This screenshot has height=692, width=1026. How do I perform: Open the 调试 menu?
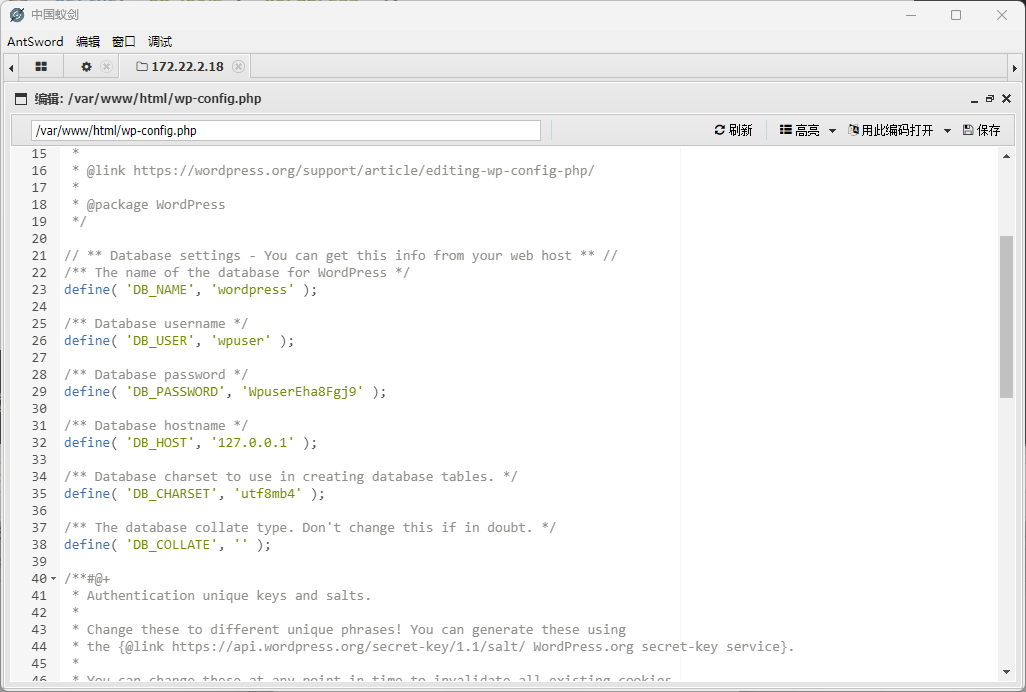pyautogui.click(x=160, y=42)
